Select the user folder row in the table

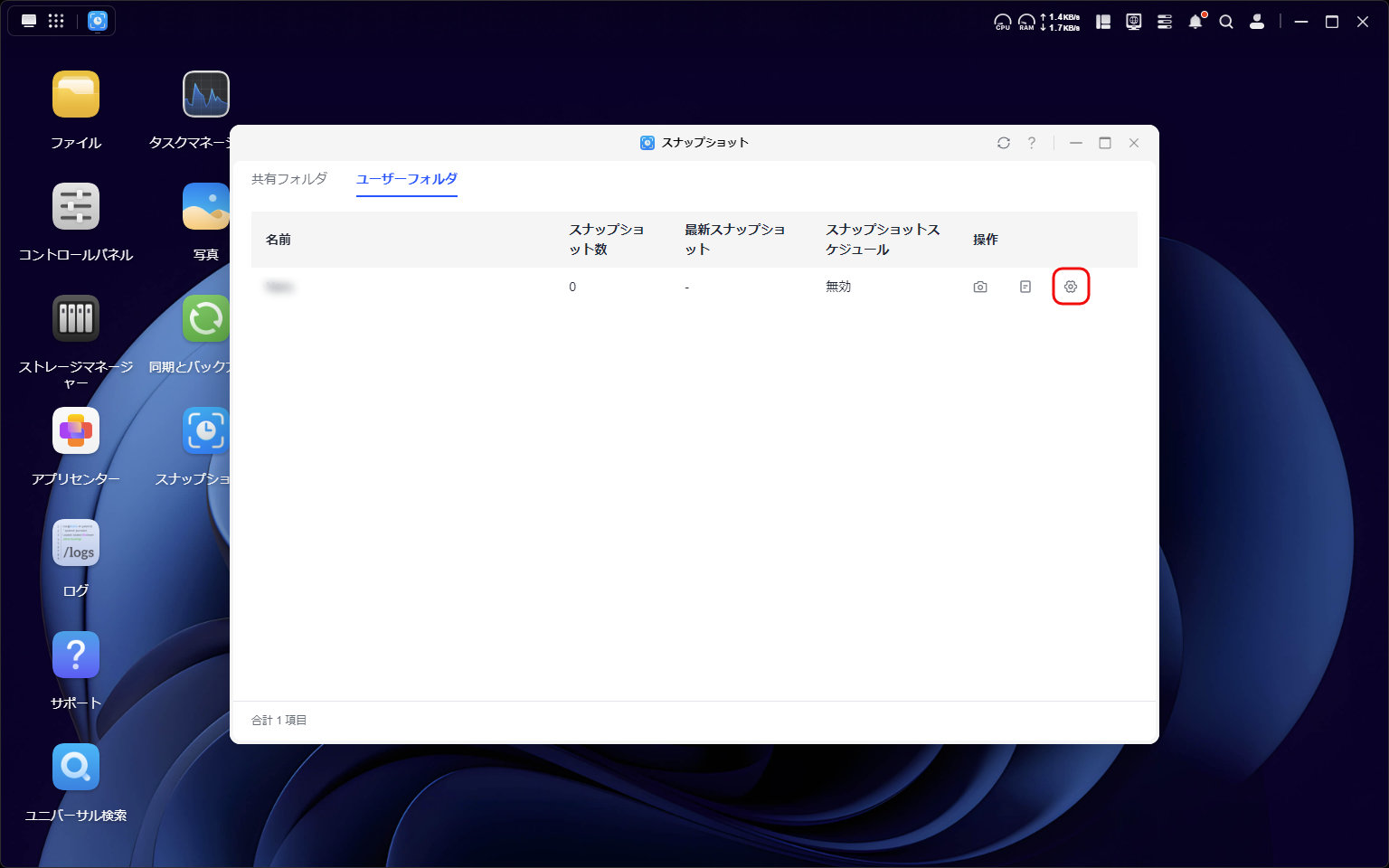[407, 287]
